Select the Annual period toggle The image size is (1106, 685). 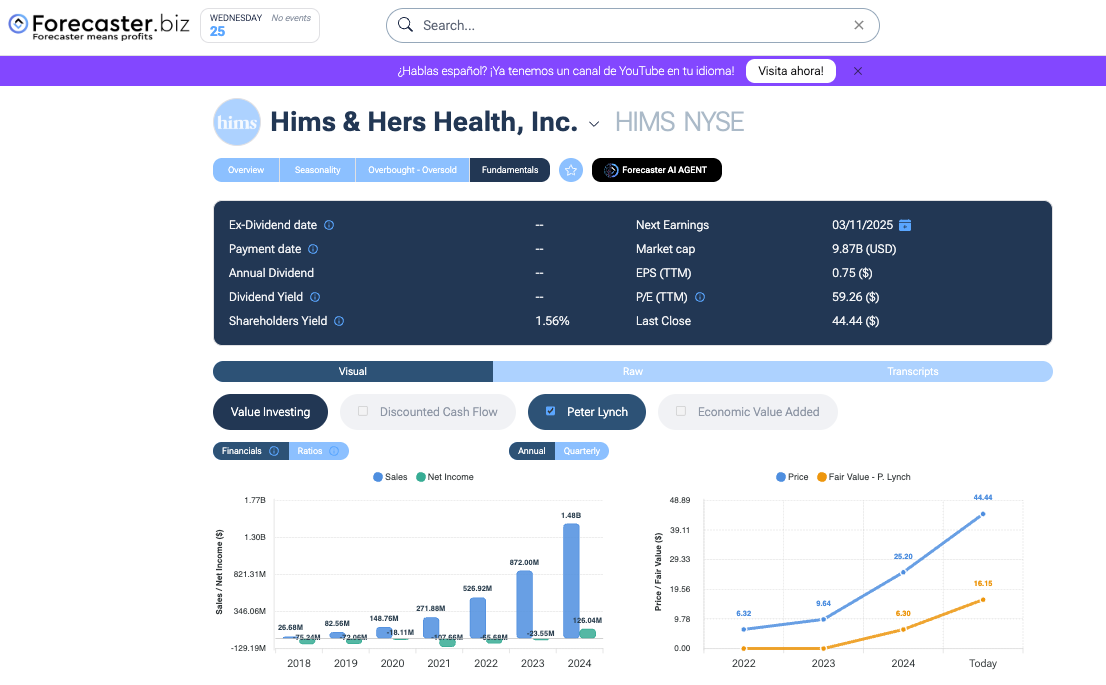(532, 451)
